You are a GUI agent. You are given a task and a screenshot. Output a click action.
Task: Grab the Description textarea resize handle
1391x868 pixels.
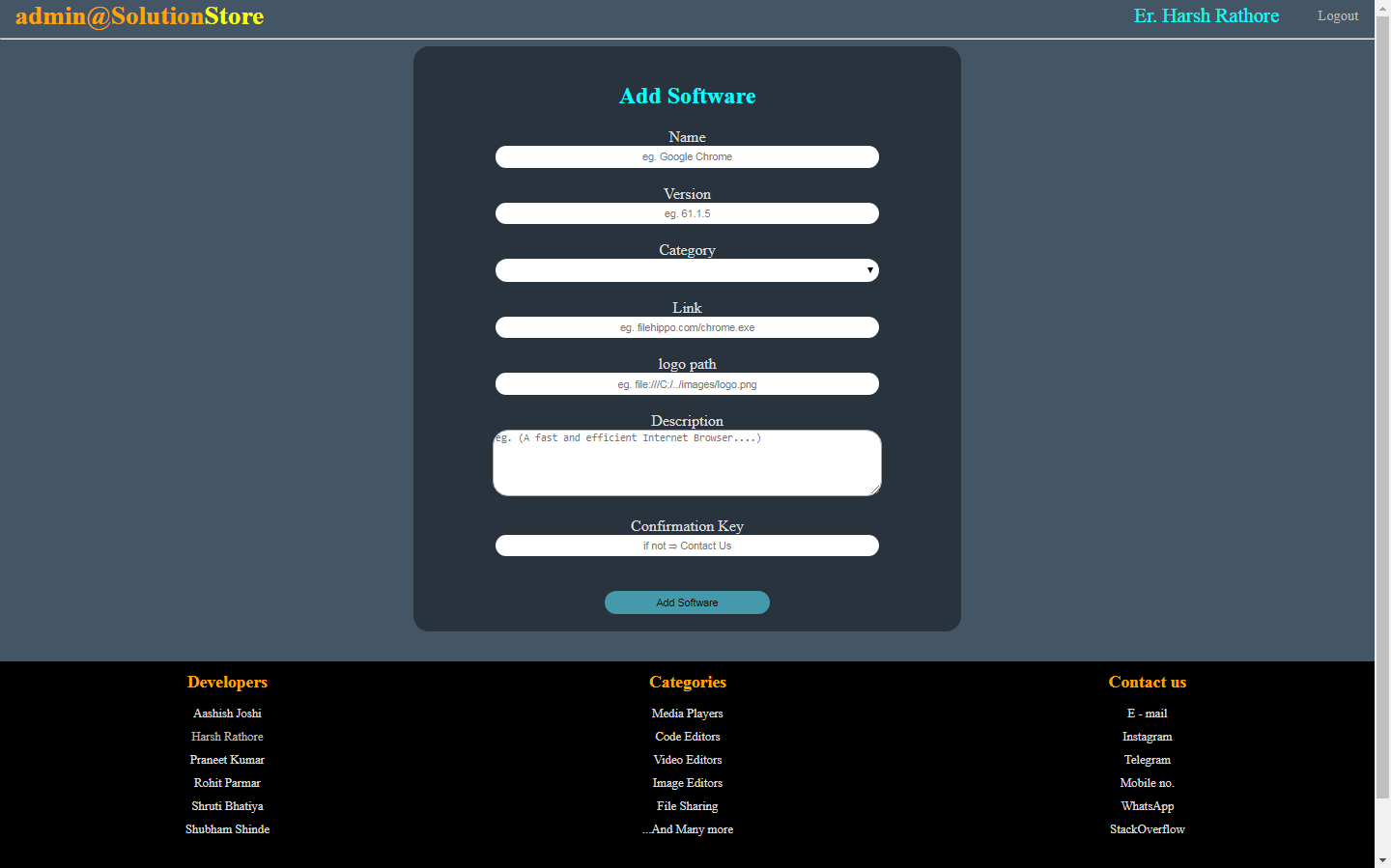[x=875, y=490]
